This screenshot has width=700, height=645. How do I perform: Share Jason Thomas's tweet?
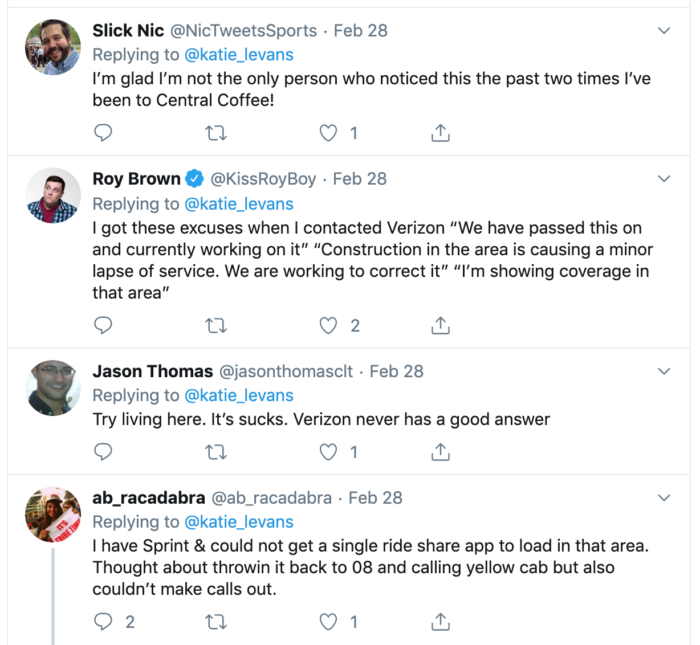coord(440,452)
